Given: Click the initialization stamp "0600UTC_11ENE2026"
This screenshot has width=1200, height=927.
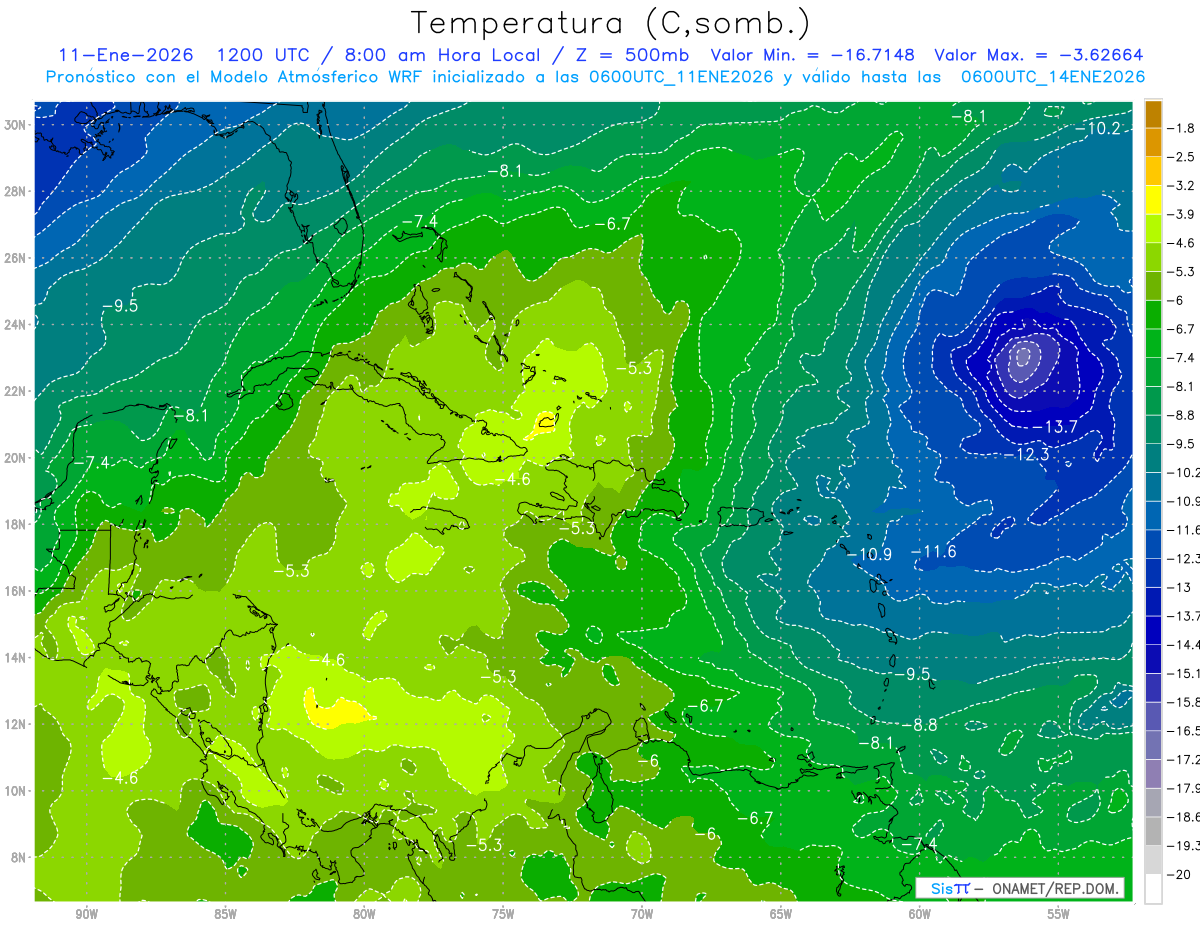Looking at the screenshot, I should tap(679, 77).
